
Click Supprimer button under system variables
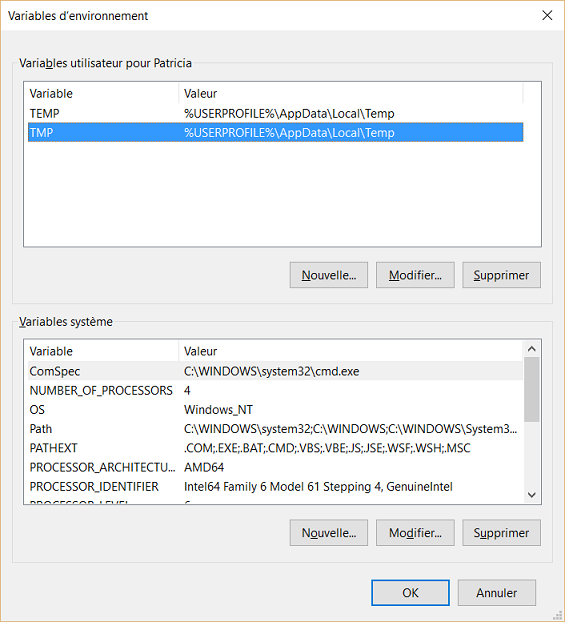pyautogui.click(x=501, y=533)
